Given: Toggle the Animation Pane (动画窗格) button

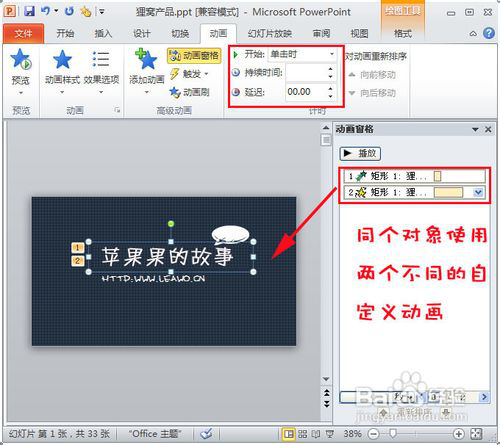Looking at the screenshot, I should [194, 56].
